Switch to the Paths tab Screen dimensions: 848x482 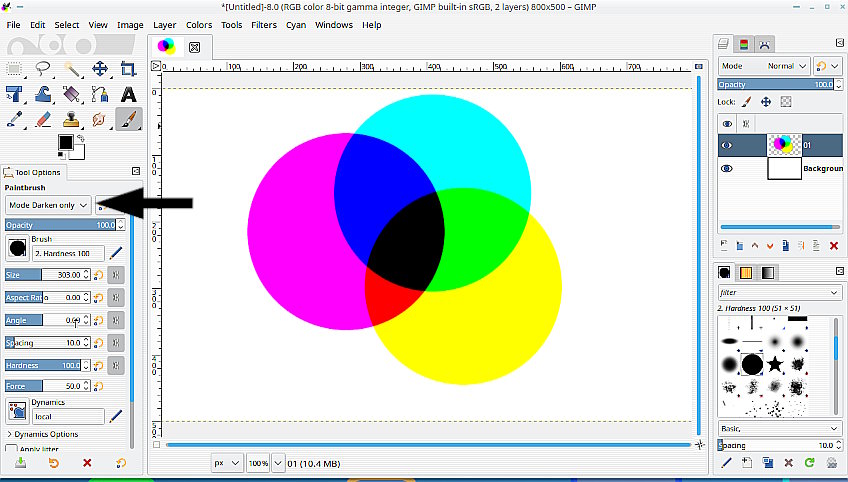pyautogui.click(x=764, y=44)
